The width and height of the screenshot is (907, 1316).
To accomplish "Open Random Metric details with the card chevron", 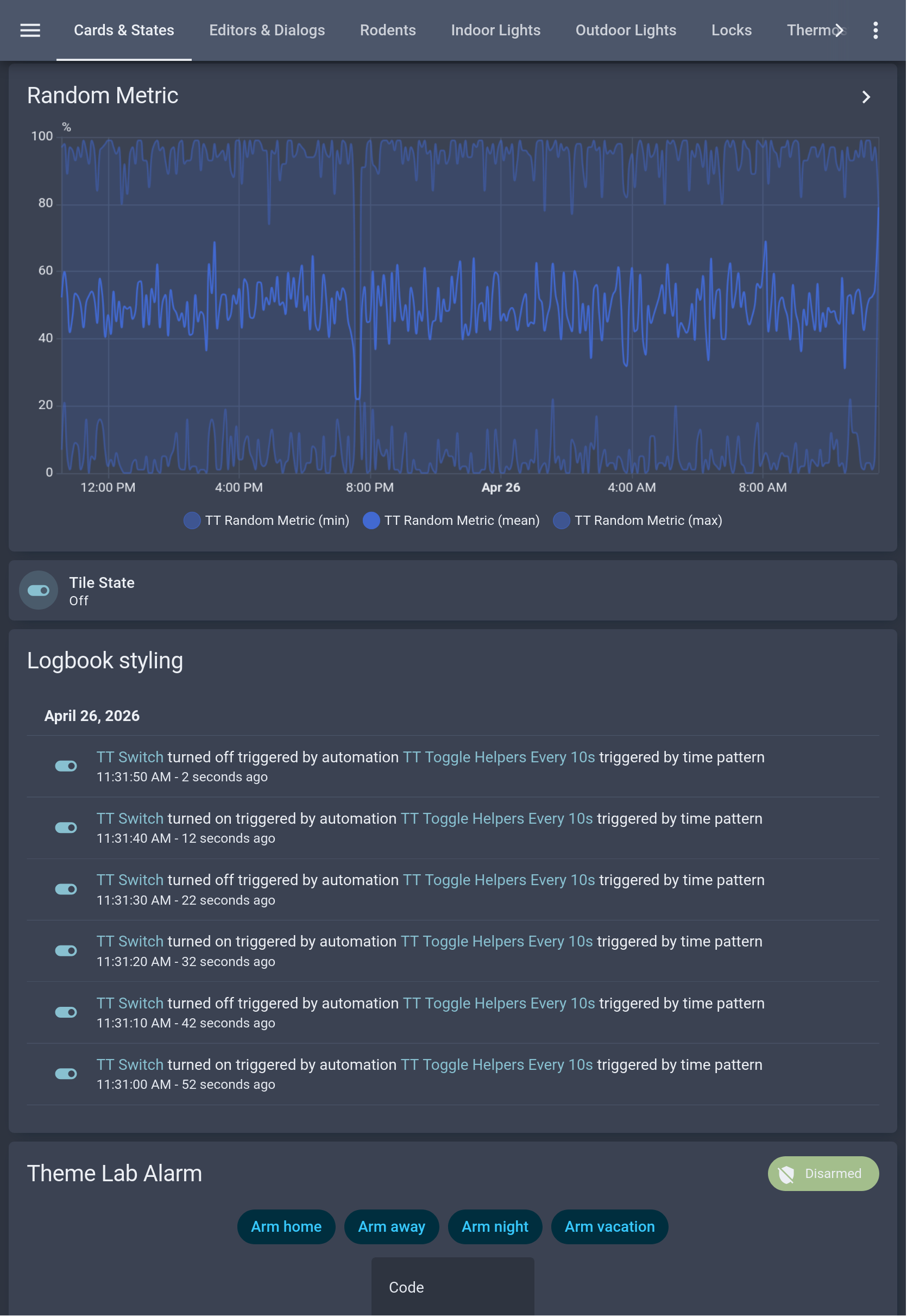I will [866, 97].
